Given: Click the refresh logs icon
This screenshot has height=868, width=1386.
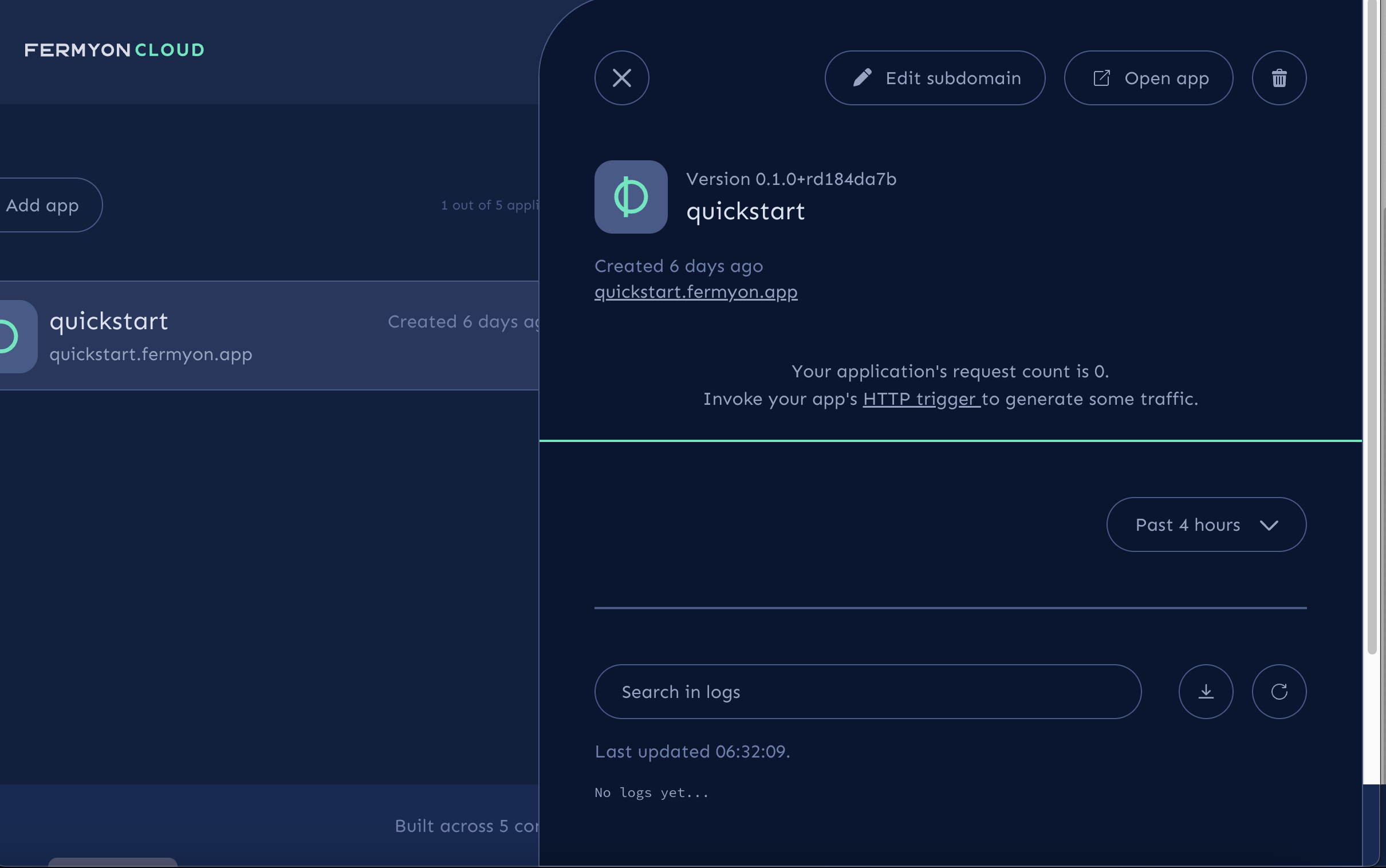Looking at the screenshot, I should point(1279,692).
